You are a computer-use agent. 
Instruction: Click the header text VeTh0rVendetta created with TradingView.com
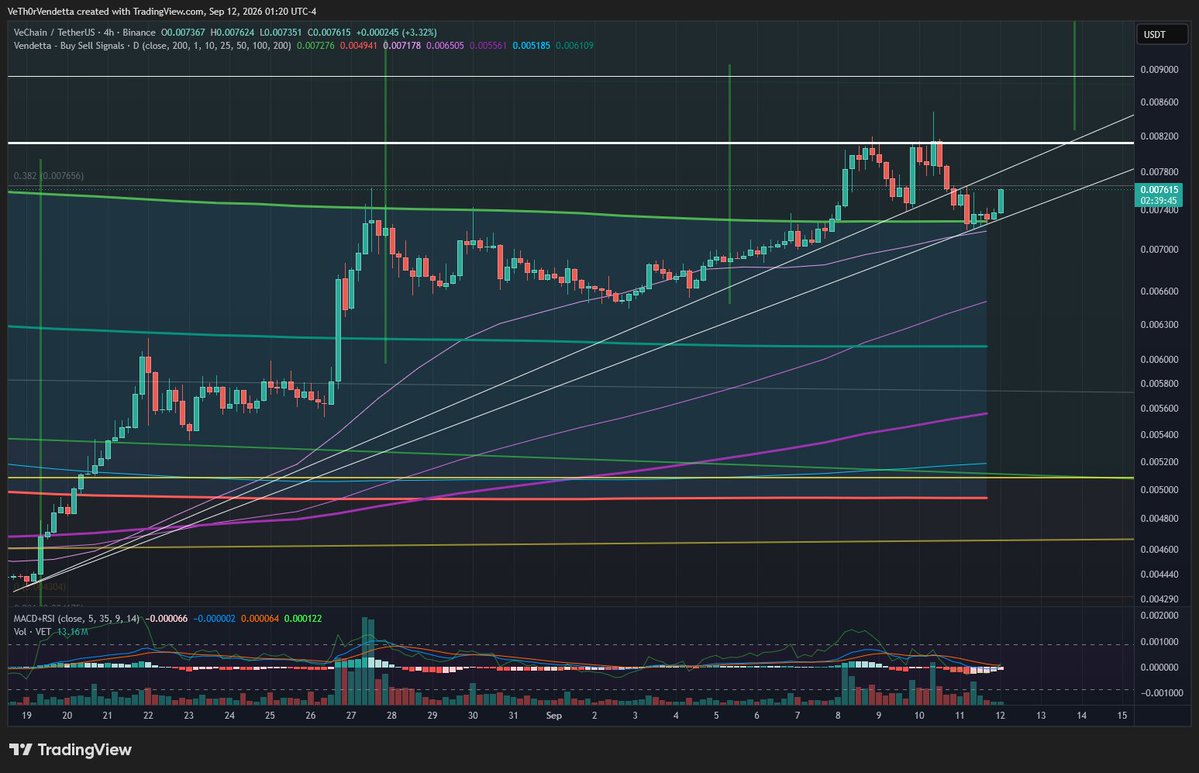(106, 11)
